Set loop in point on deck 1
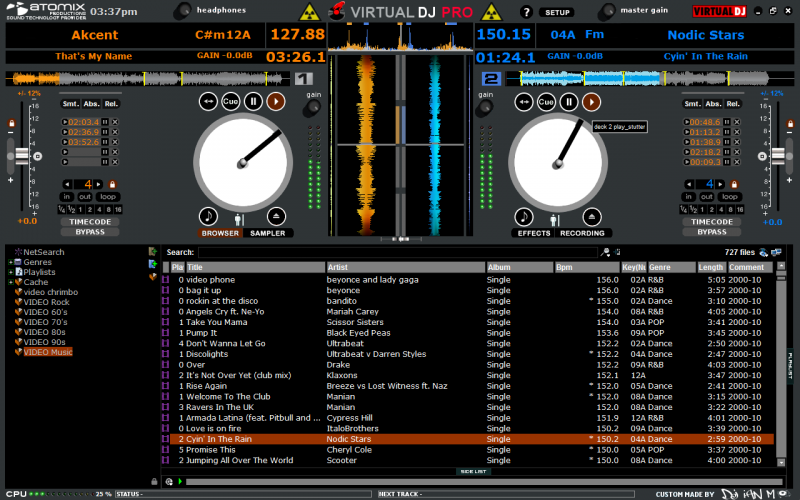Image resolution: width=800 pixels, height=500 pixels. click(x=66, y=196)
